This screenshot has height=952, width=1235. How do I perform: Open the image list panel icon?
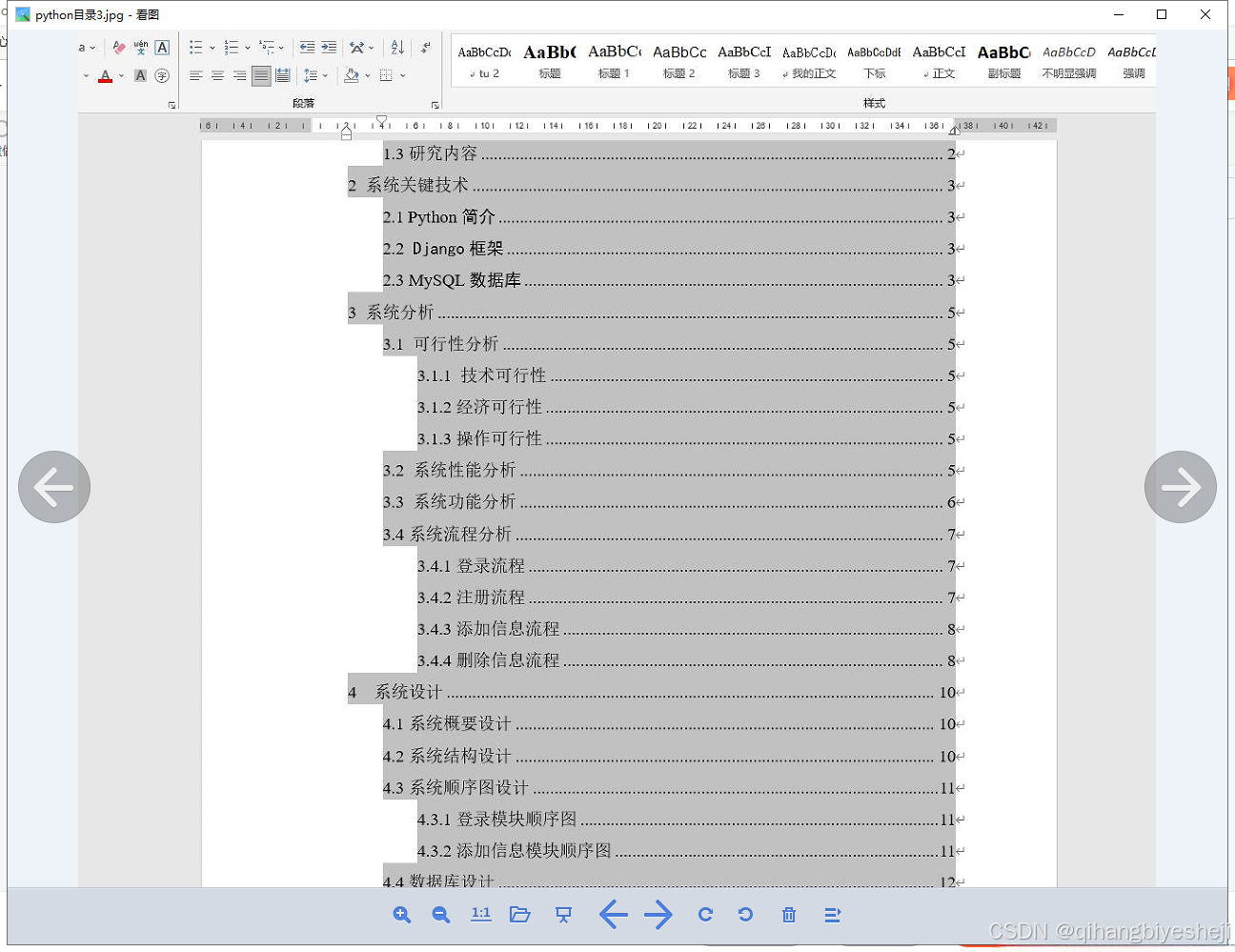[832, 914]
